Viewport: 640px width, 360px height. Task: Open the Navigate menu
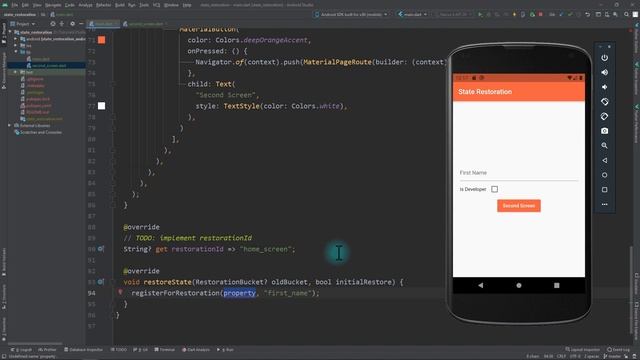(53, 5)
